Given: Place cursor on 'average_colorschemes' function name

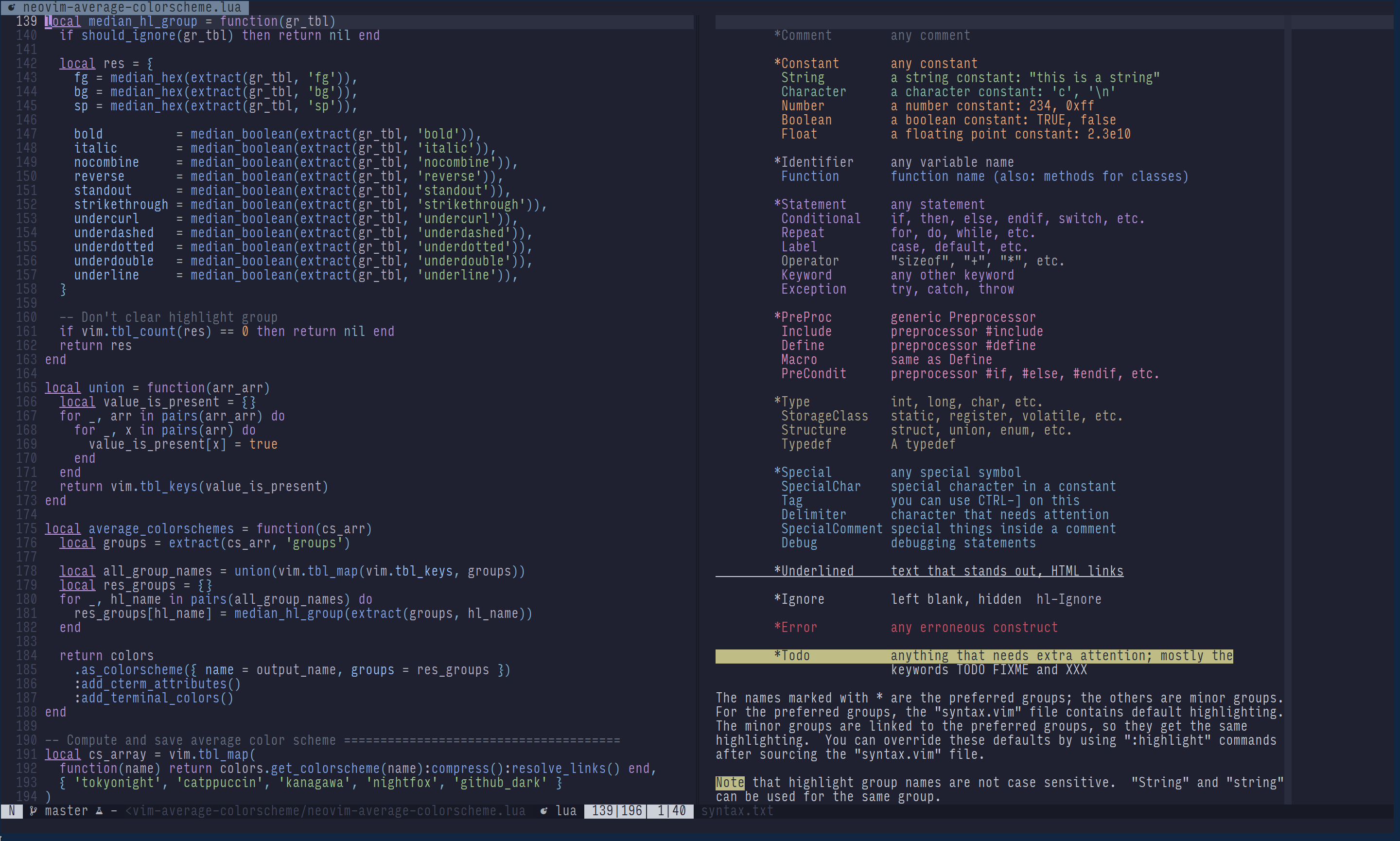Looking at the screenshot, I should pyautogui.click(x=161, y=529).
